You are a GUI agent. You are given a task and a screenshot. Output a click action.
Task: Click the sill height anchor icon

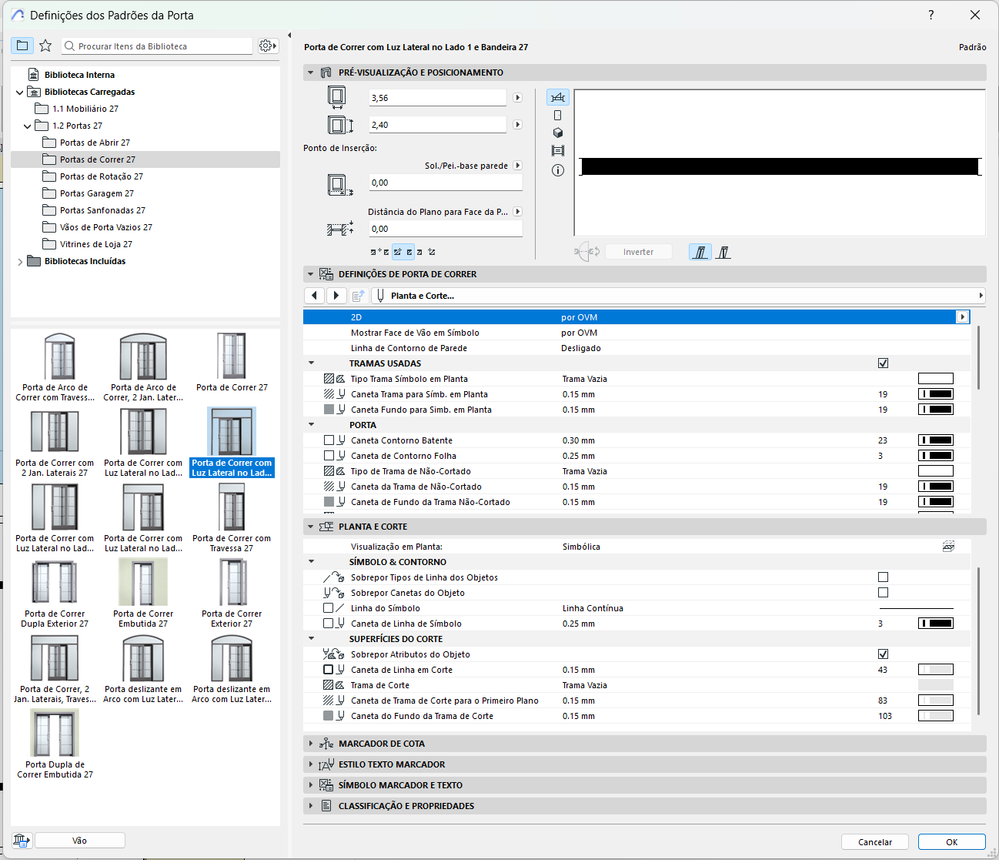(x=340, y=185)
